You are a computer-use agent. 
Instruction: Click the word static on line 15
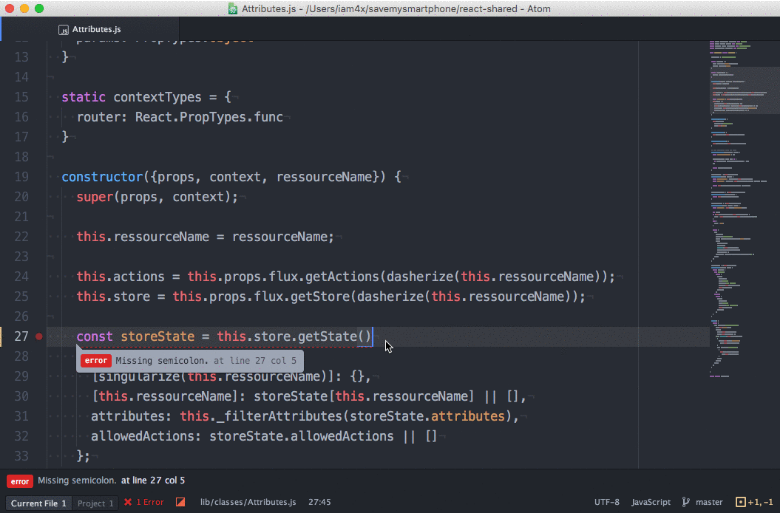click(83, 97)
